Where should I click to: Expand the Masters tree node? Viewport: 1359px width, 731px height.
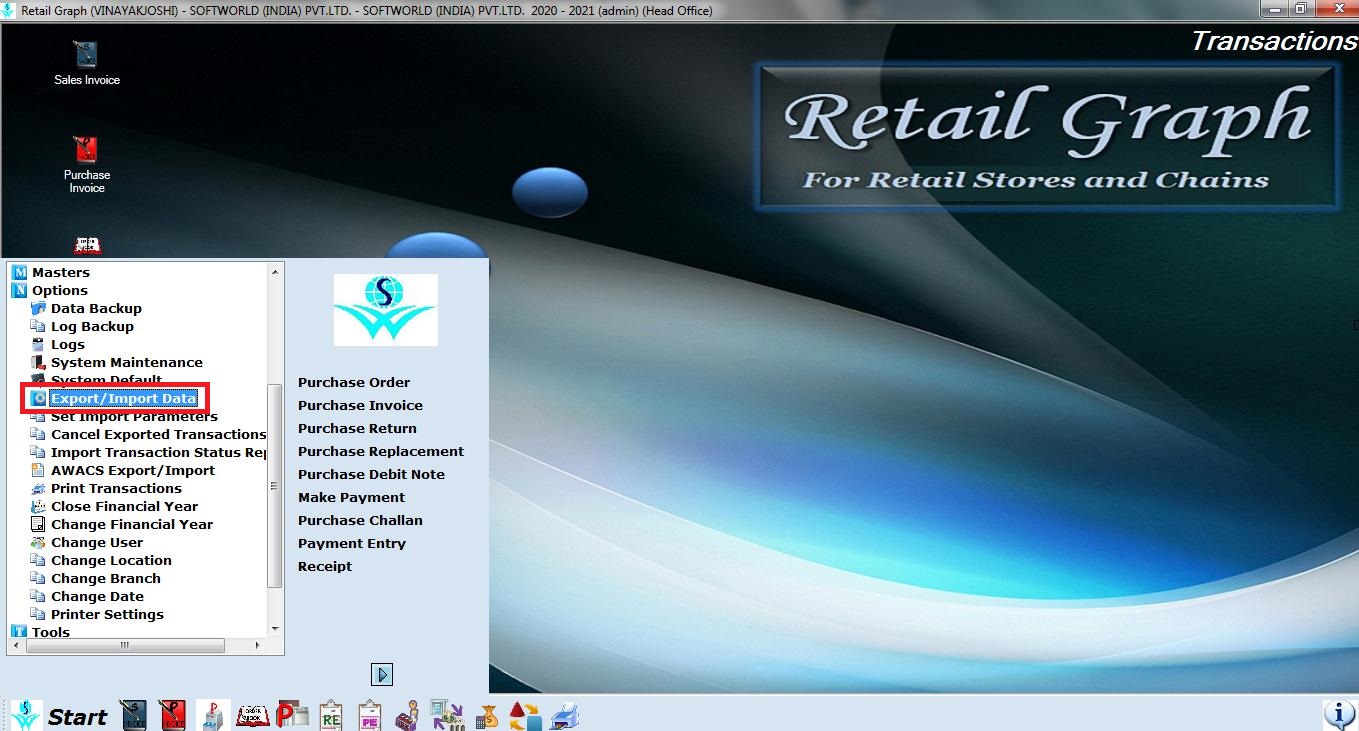click(19, 272)
